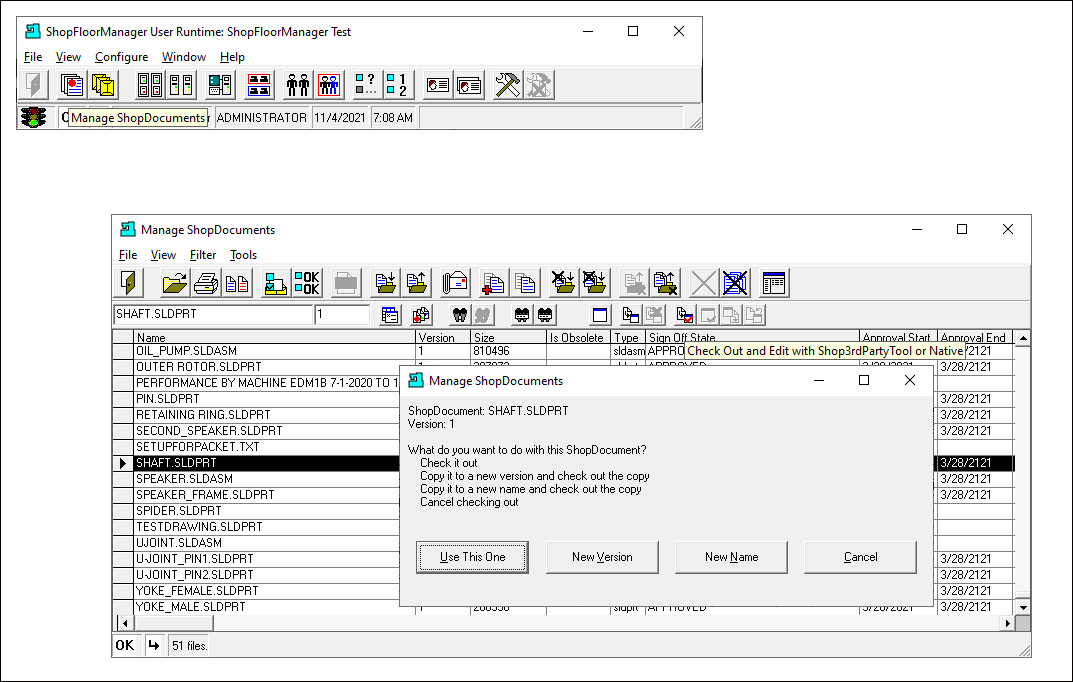Screen dimensions: 1073x682
Task: Click the open folder icon
Action: pyautogui.click(x=174, y=283)
